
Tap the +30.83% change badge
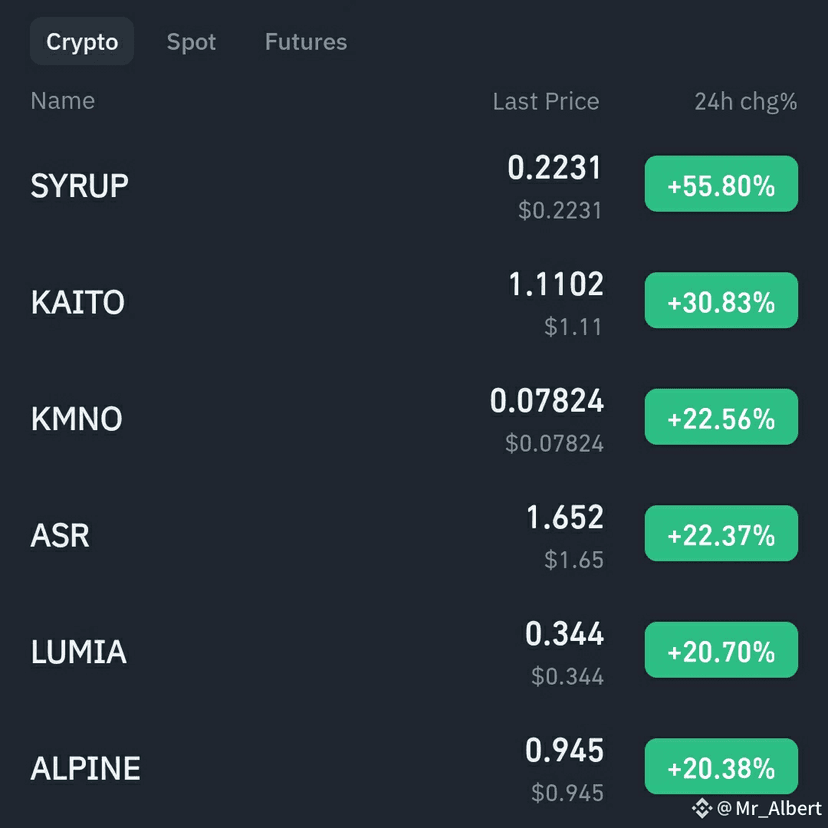click(721, 300)
